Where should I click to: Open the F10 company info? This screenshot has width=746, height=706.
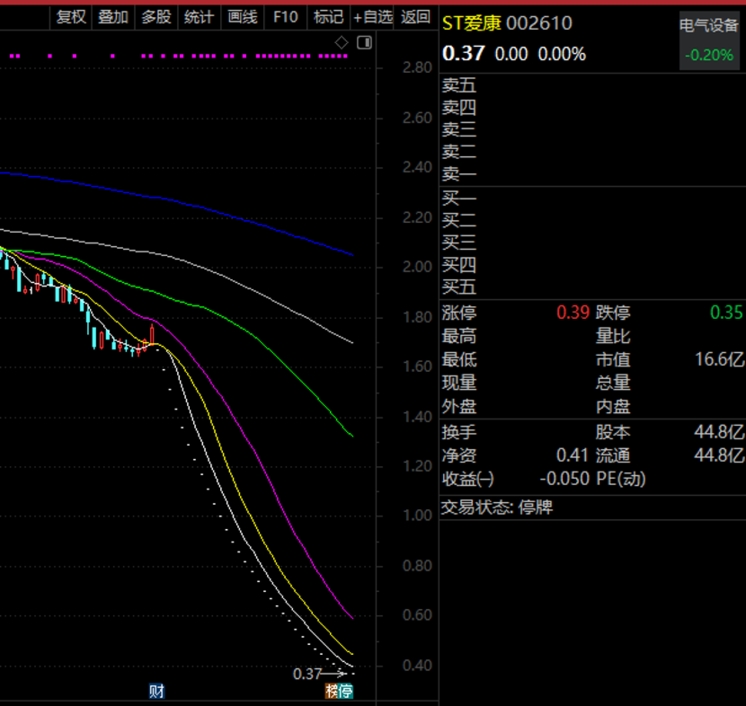coord(285,17)
